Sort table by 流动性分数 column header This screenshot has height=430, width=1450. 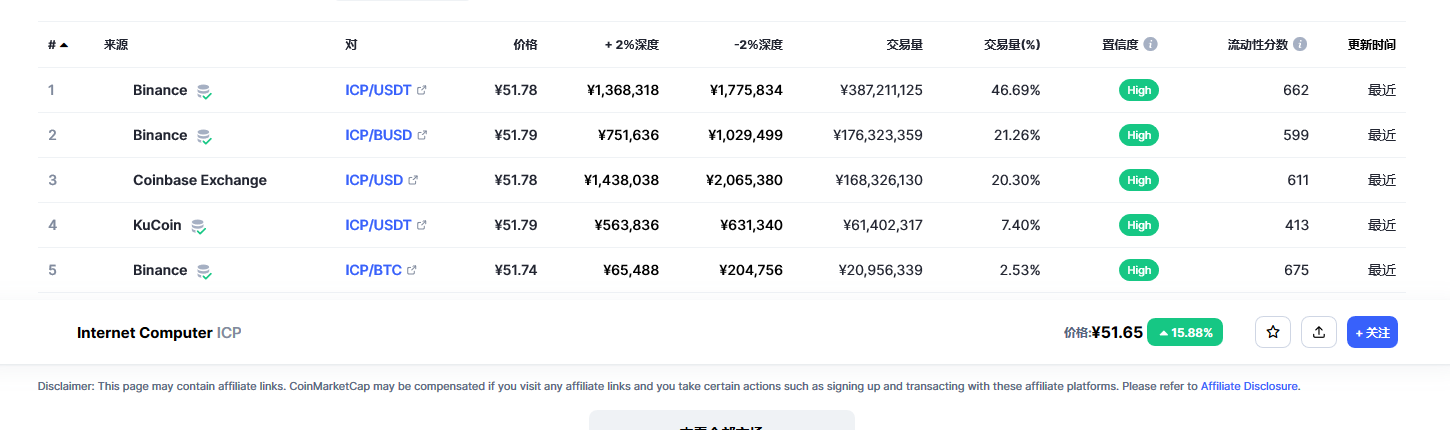point(1258,45)
